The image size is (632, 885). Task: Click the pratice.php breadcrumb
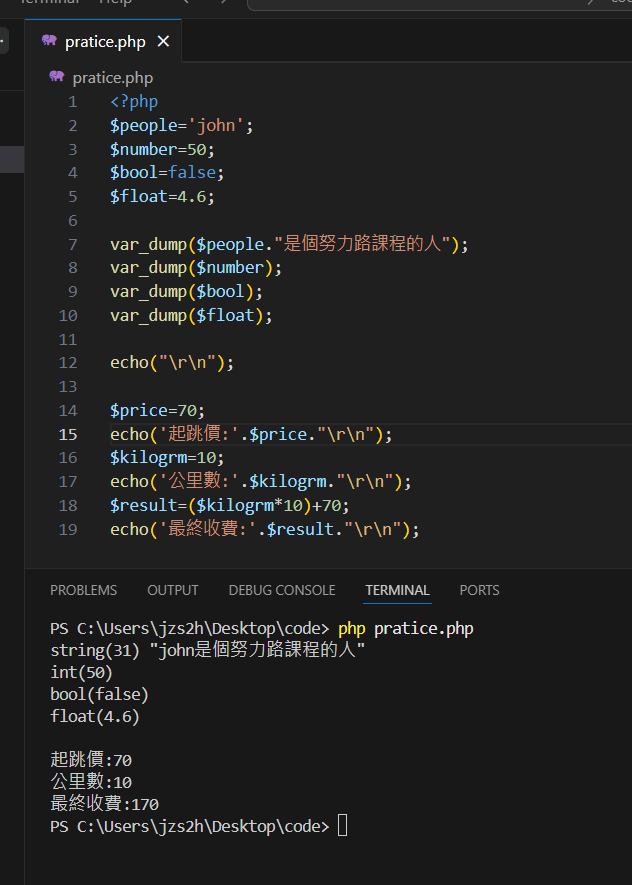[x=112, y=78]
